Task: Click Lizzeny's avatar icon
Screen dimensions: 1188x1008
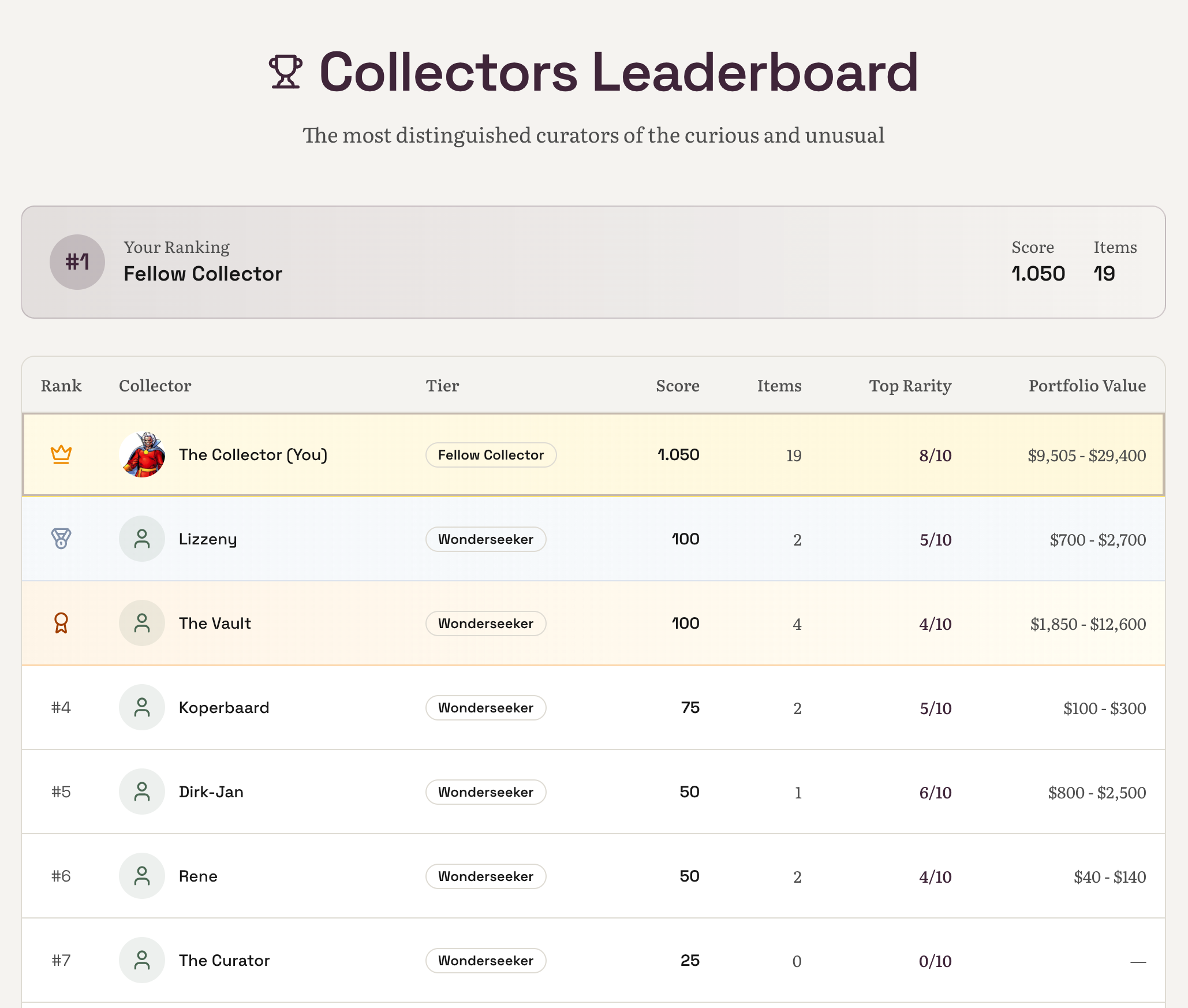Action: [142, 539]
